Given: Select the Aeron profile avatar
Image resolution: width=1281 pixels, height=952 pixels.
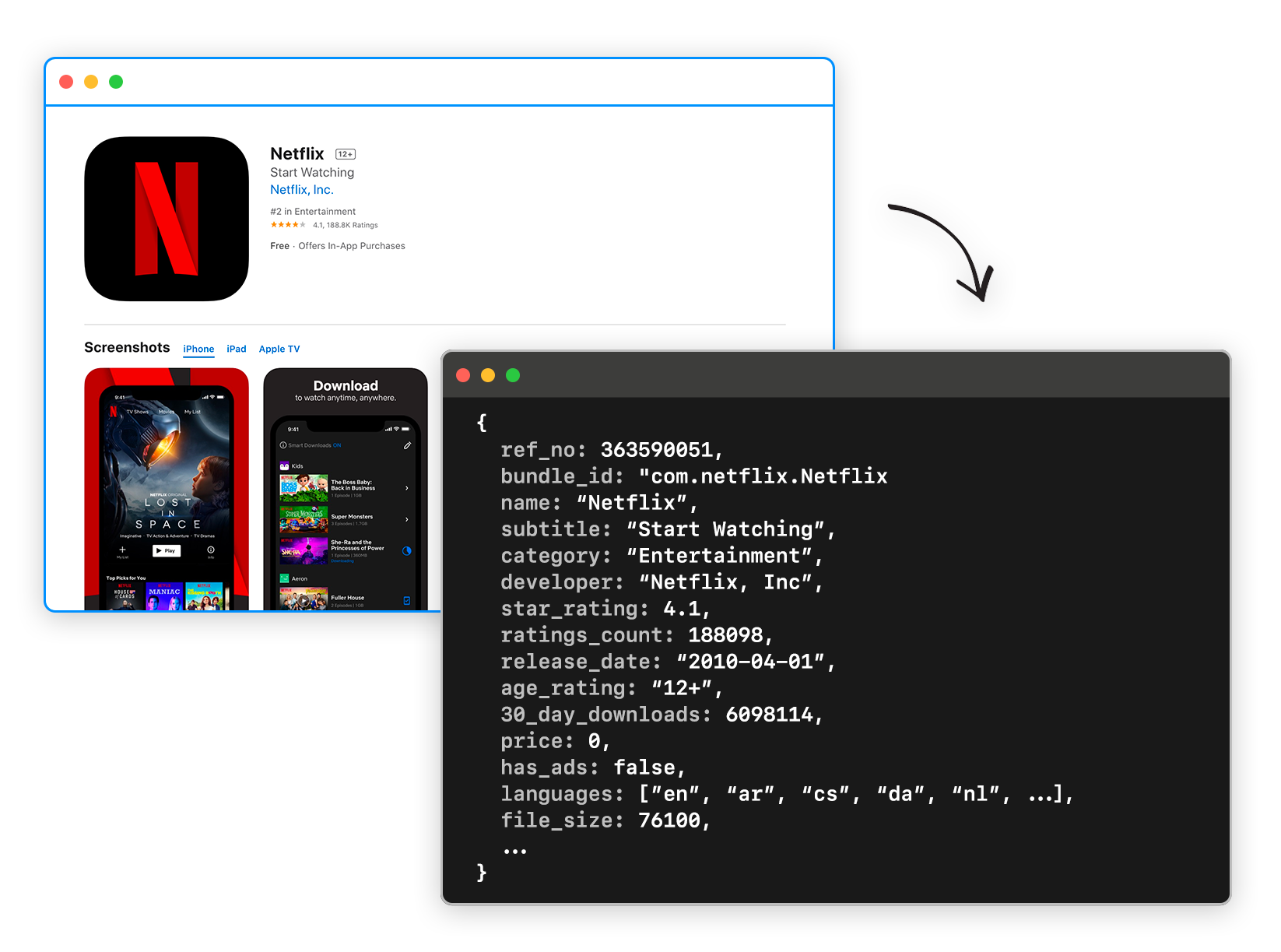Looking at the screenshot, I should pos(284,578).
